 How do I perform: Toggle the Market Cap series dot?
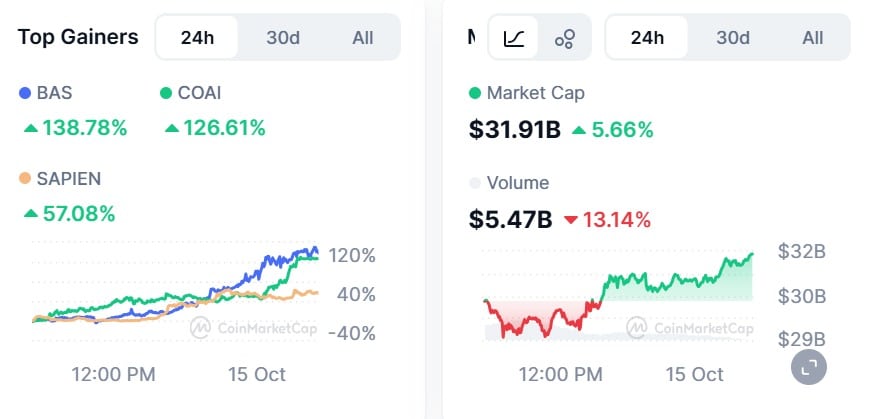(x=475, y=93)
